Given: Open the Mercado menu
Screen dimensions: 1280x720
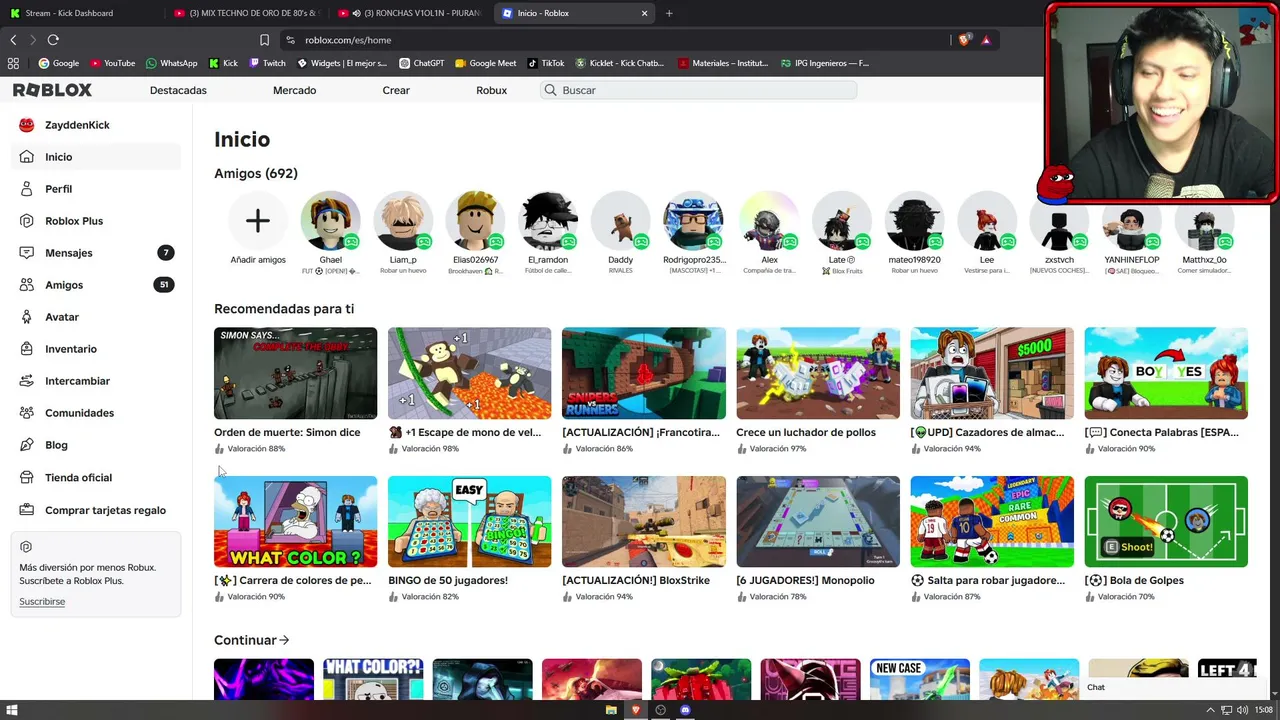Looking at the screenshot, I should [294, 90].
